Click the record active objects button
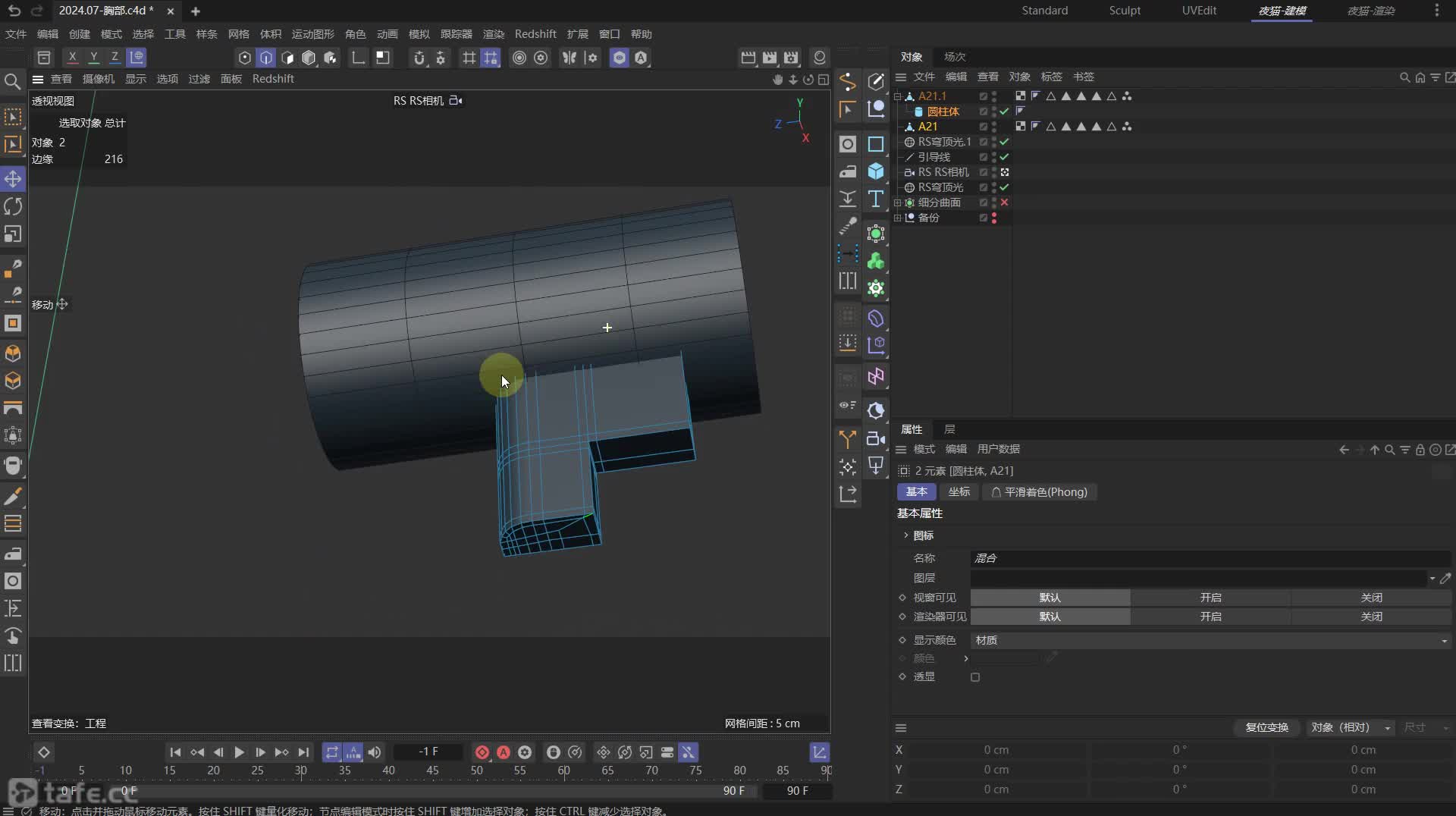The width and height of the screenshot is (1456, 816). point(482,752)
